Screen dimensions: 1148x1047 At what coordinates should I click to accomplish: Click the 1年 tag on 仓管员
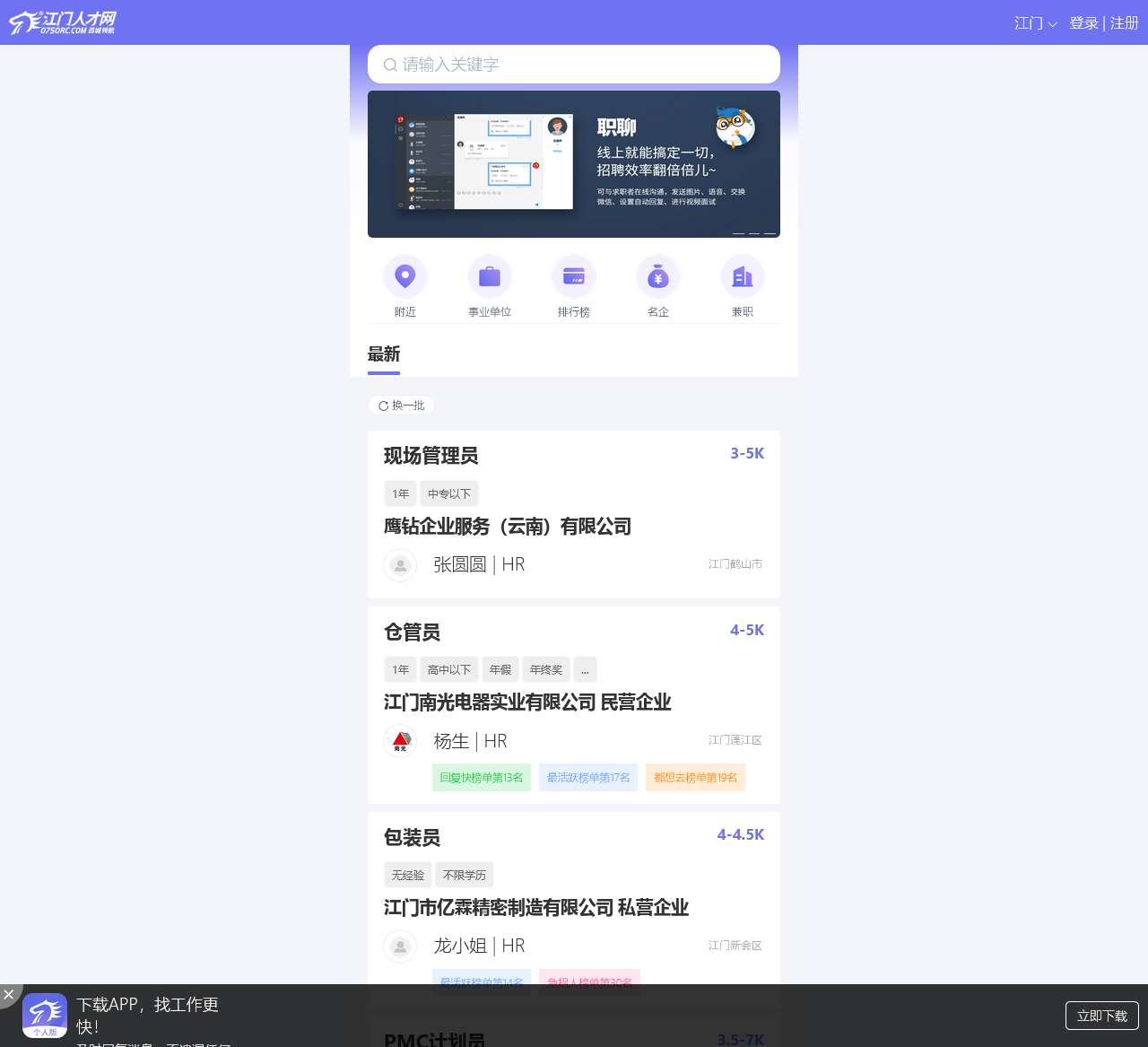coord(400,669)
